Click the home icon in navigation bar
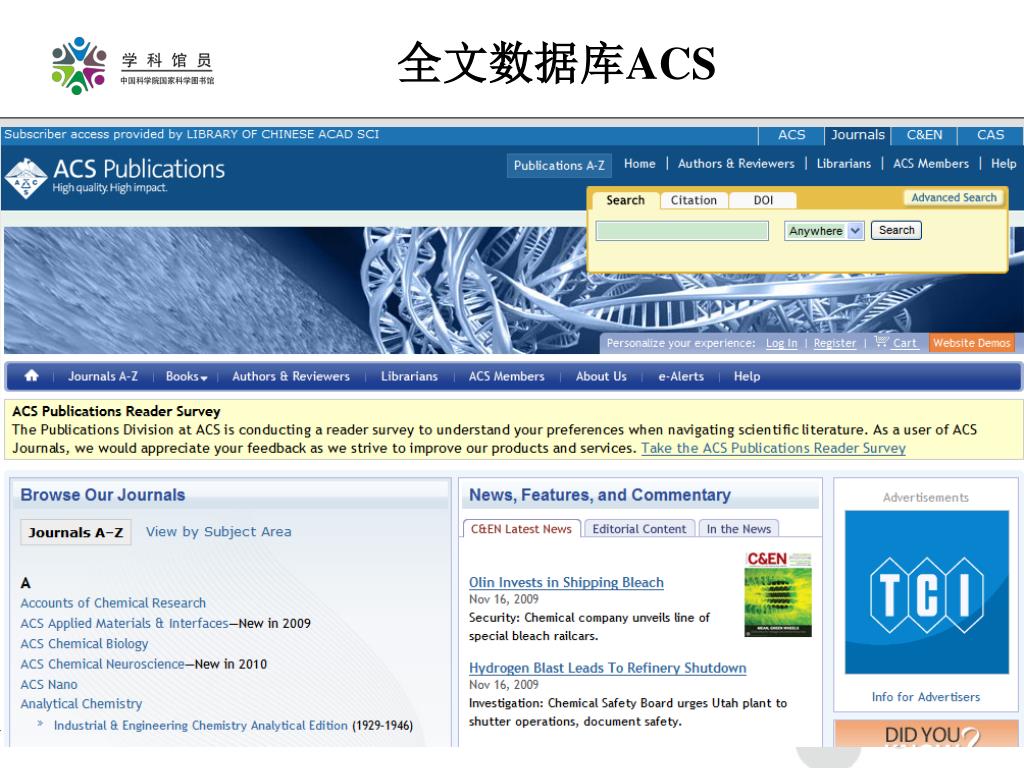The width and height of the screenshot is (1024, 768). tap(31, 376)
